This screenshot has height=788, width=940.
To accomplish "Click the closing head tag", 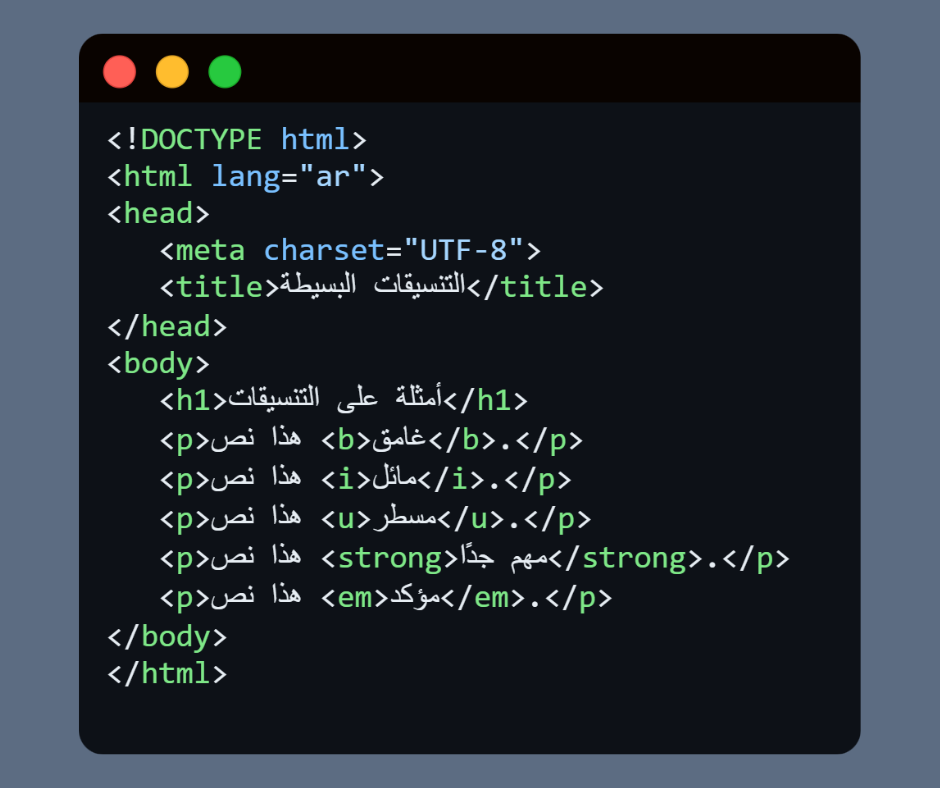I will 167,326.
